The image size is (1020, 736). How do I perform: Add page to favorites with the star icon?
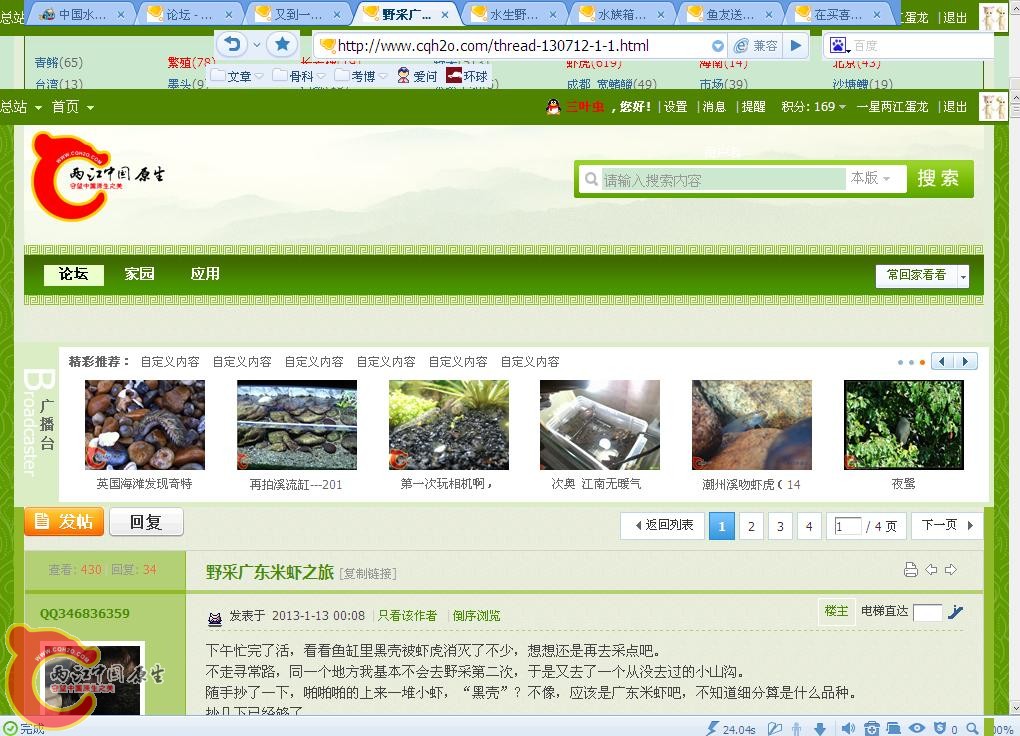pos(283,44)
